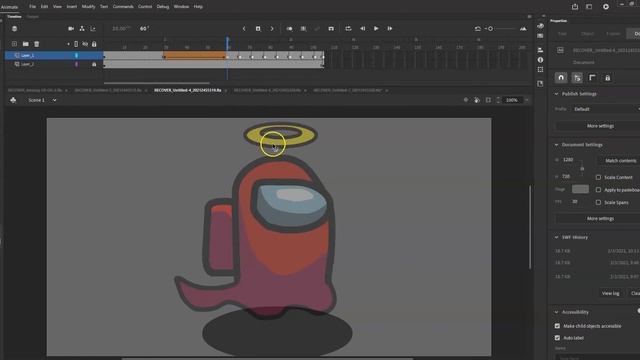Insert keyframe button in timeline

point(258,29)
